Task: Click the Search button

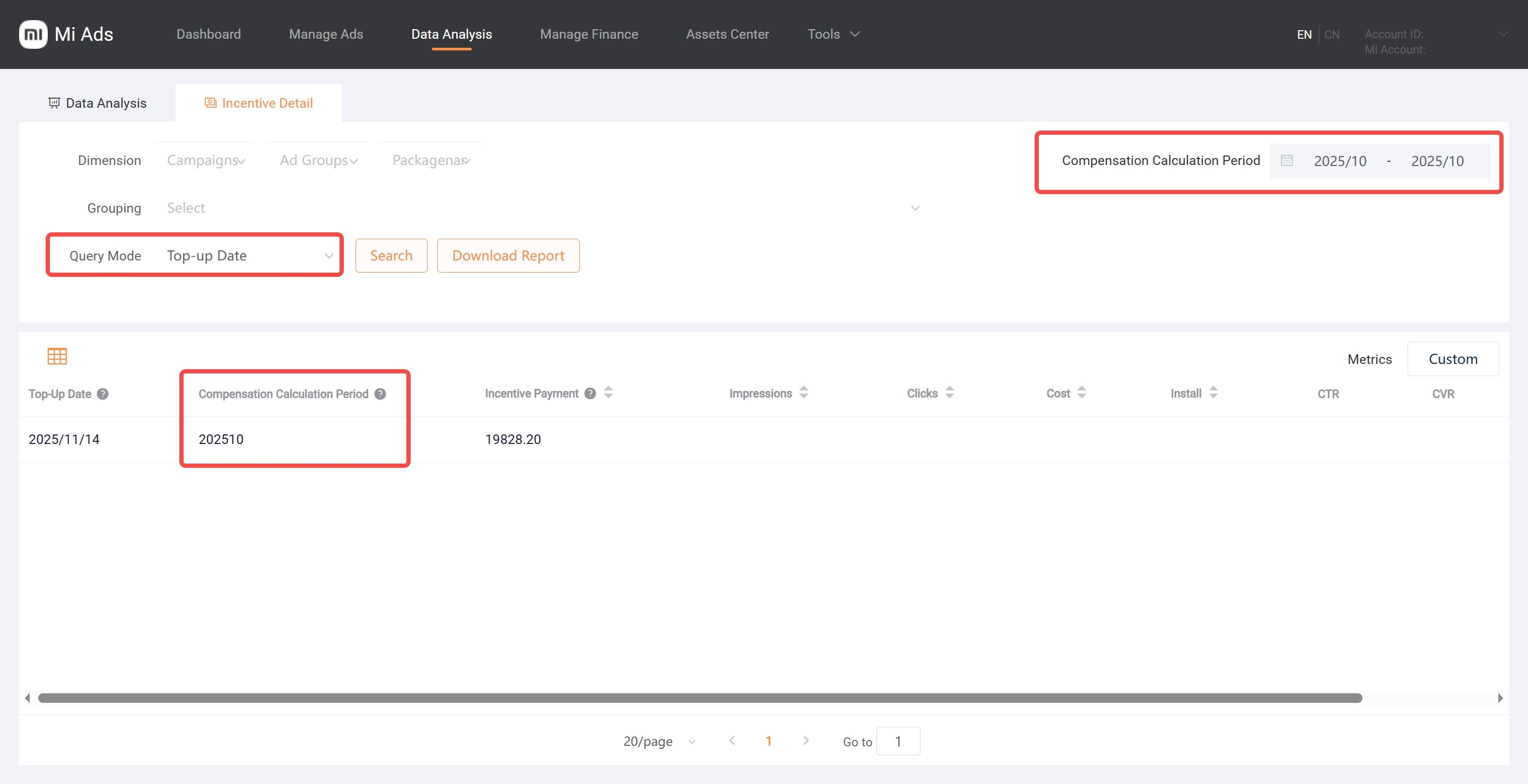Action: click(391, 256)
